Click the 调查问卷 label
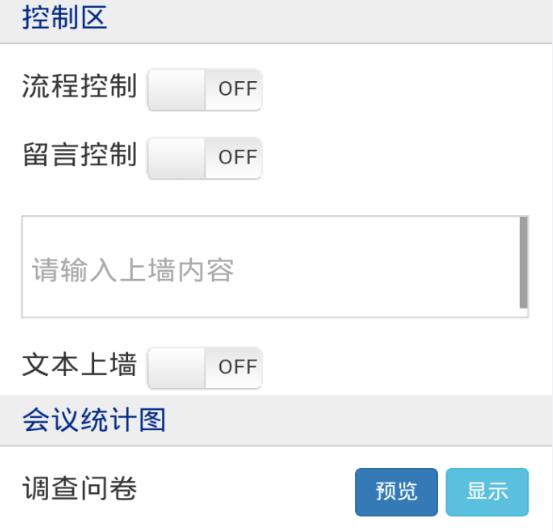Screen dimensions: 553x532 [x=79, y=489]
